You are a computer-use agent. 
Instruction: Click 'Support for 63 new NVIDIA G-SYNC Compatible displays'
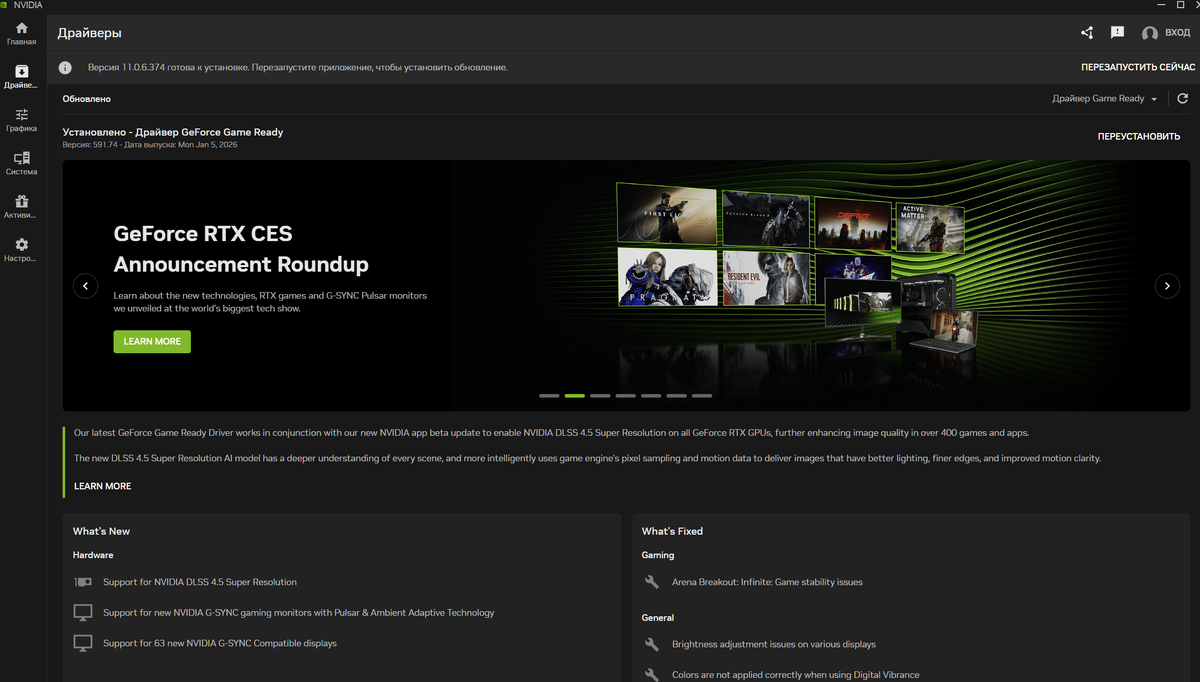tap(220, 643)
